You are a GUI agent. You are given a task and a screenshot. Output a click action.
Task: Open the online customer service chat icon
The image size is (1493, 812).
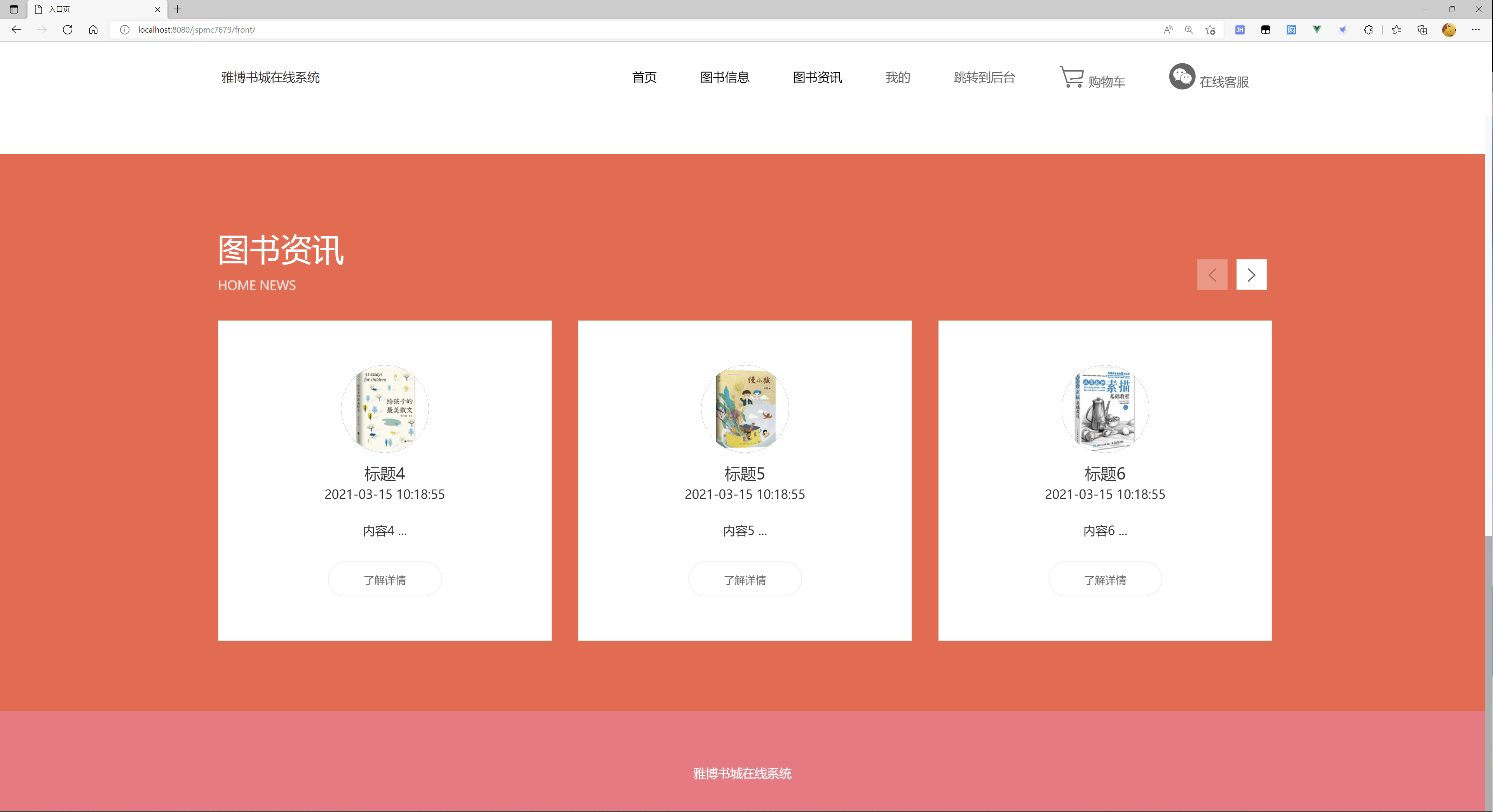tap(1182, 77)
